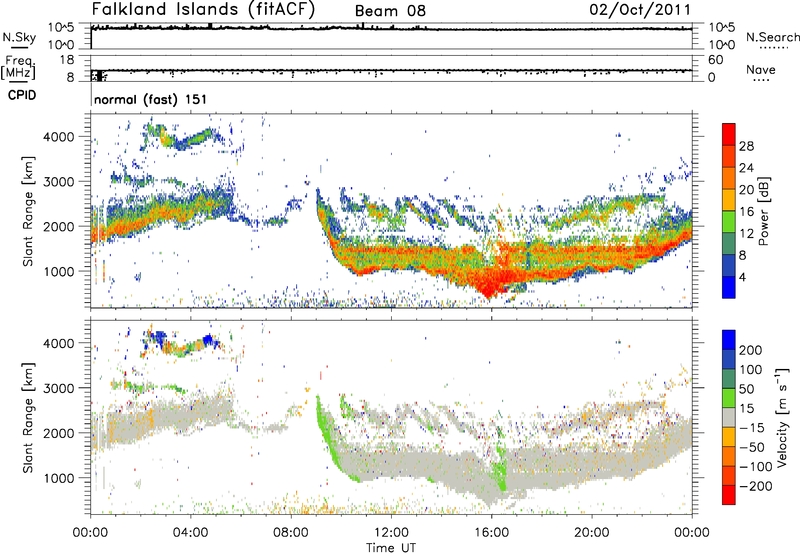Click the '12:00' time tick label
This screenshot has width=800, height=554.
391,533
